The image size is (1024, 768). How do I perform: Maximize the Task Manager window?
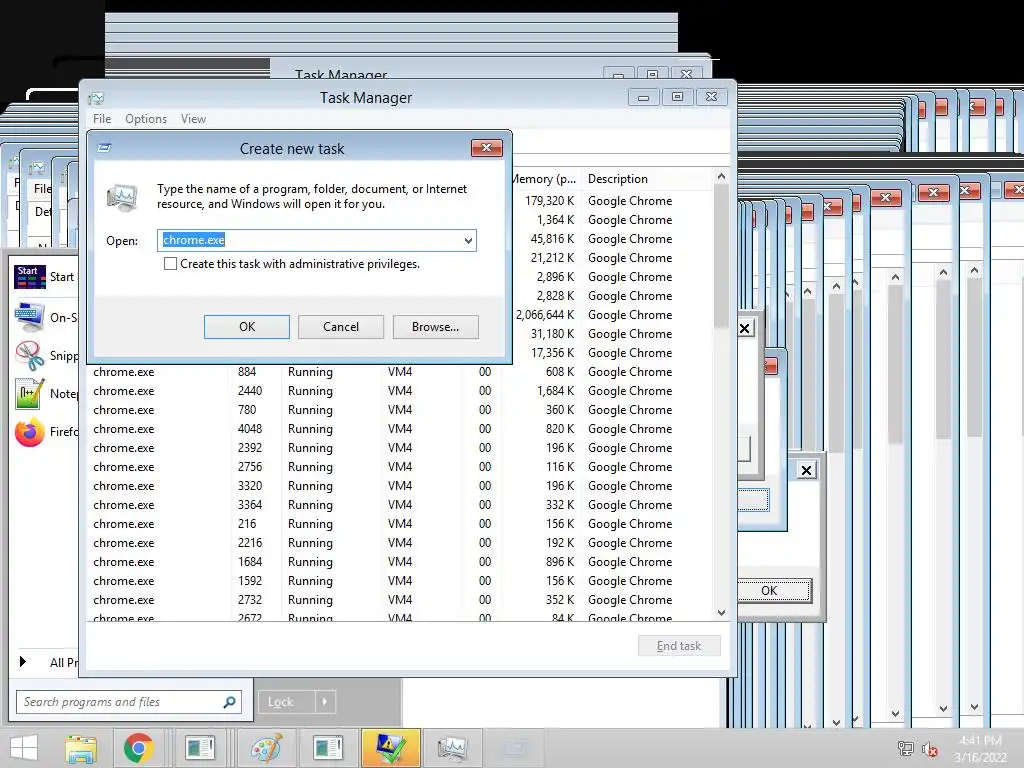click(677, 97)
